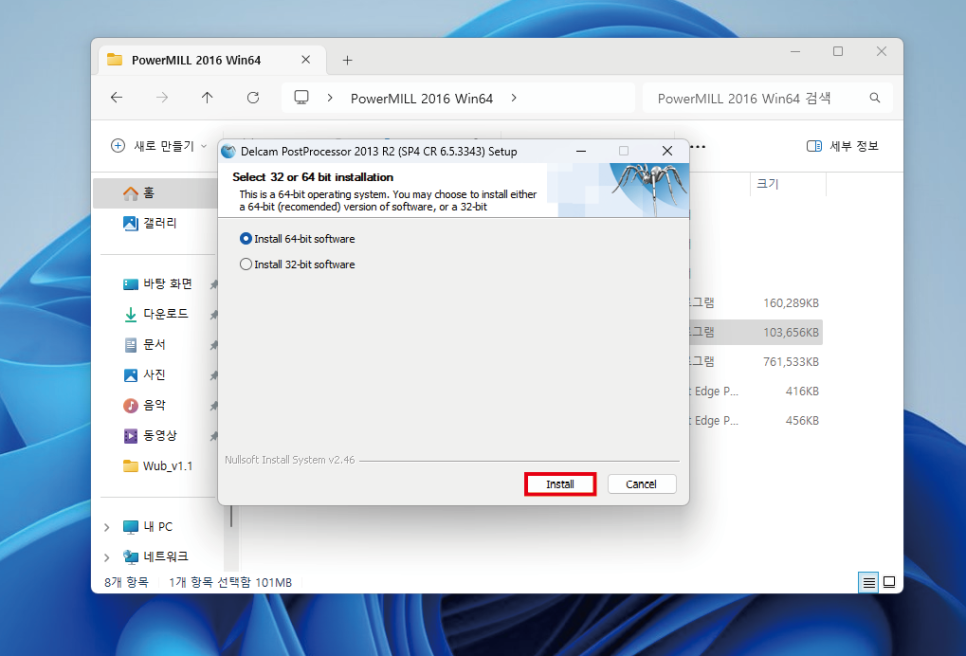966x656 pixels.
Task: Minimize the File Explorer window
Action: point(795,52)
